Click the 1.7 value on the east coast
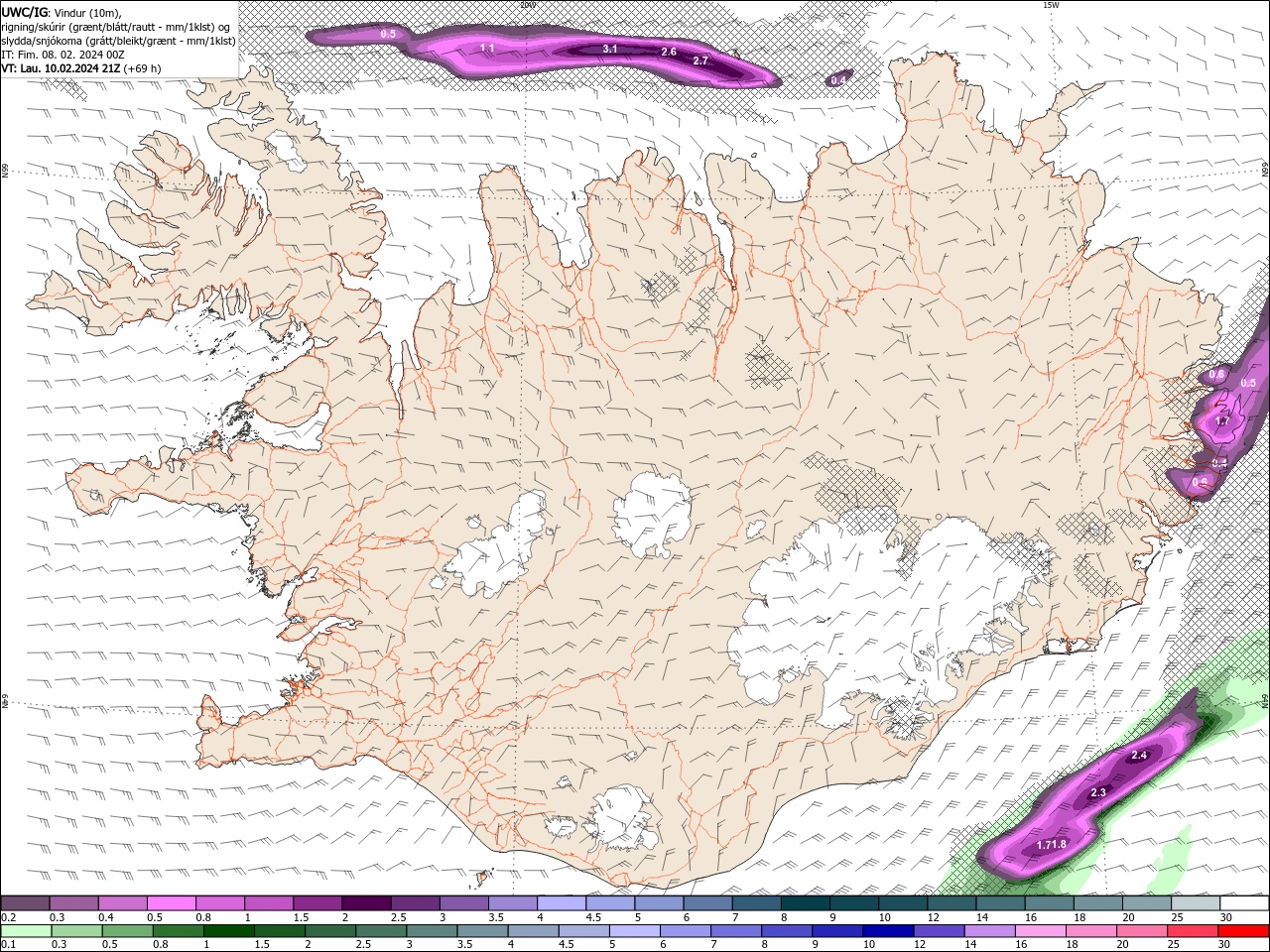Screen dimensions: 1270x952 click(x=1222, y=421)
